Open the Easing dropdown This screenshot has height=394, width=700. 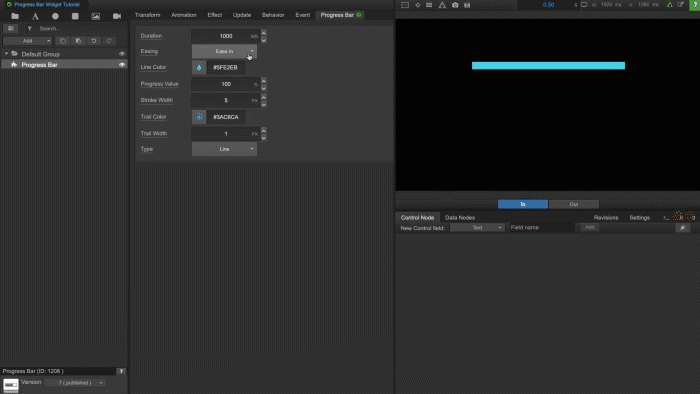224,51
